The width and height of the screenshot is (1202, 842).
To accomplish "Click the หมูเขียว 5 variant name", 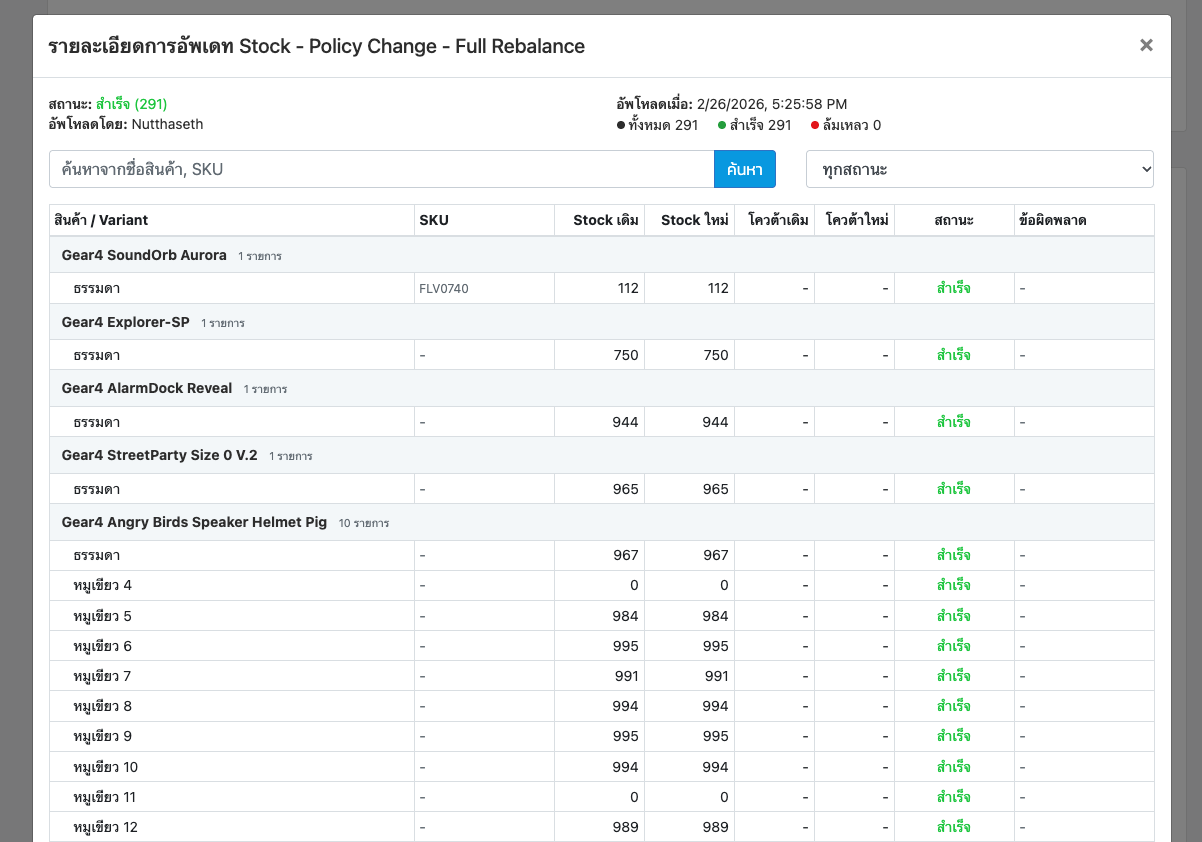I will (103, 615).
